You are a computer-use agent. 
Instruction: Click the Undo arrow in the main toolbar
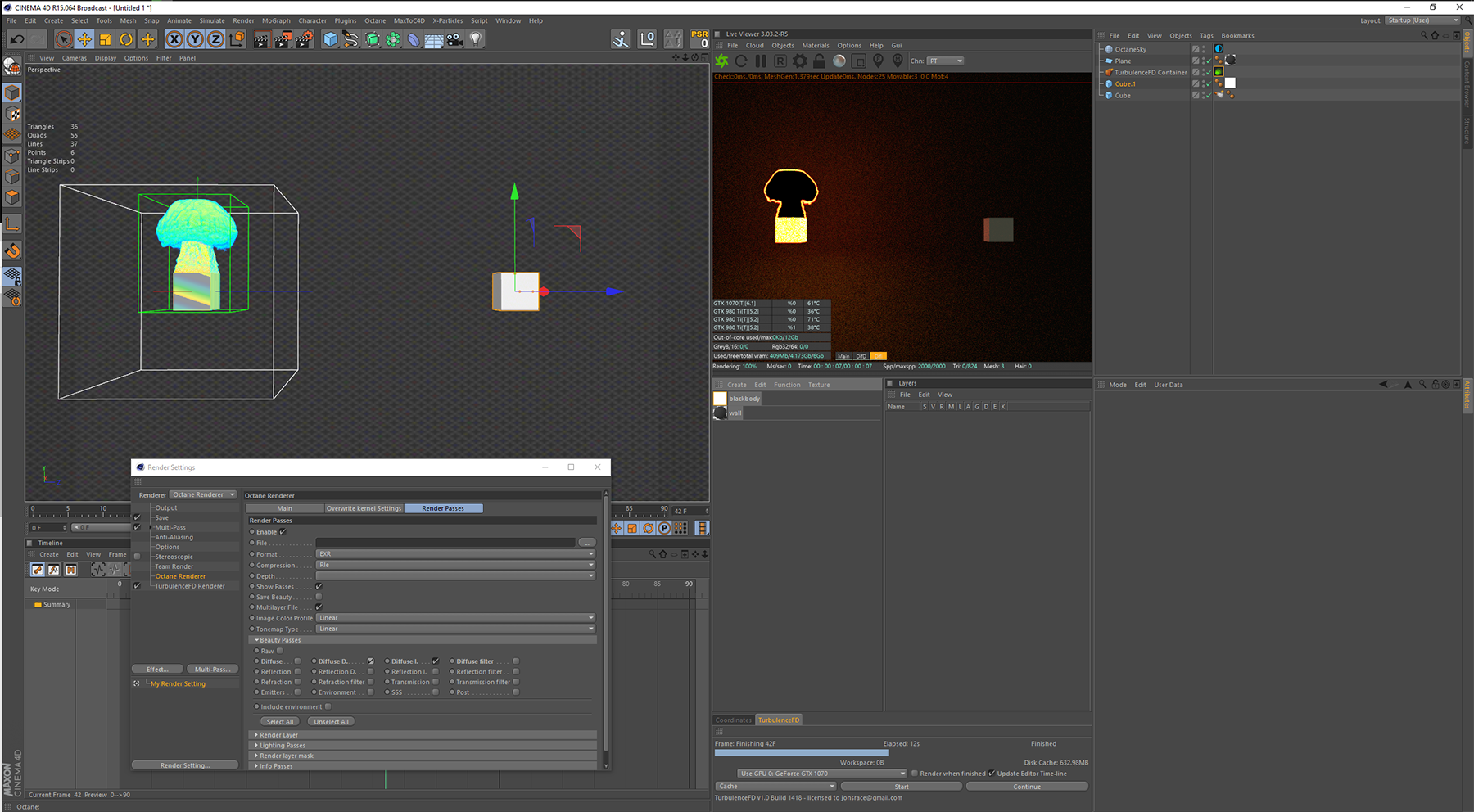pyautogui.click(x=16, y=39)
